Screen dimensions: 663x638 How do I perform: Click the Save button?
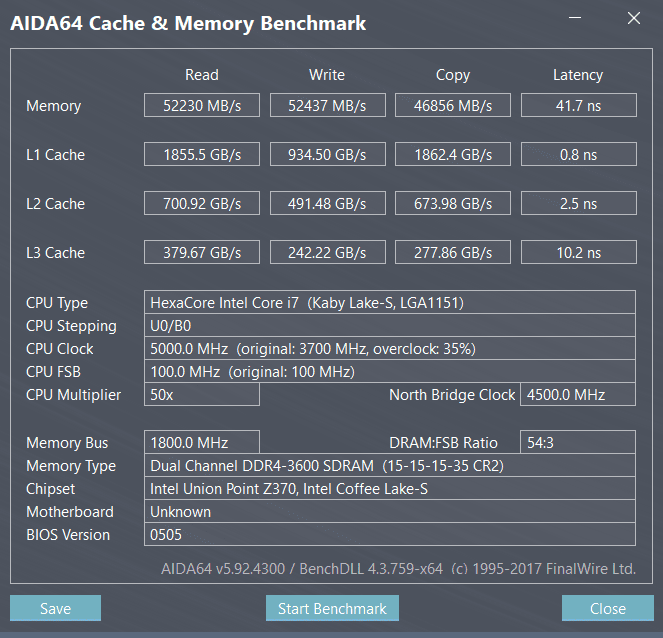[x=55, y=608]
